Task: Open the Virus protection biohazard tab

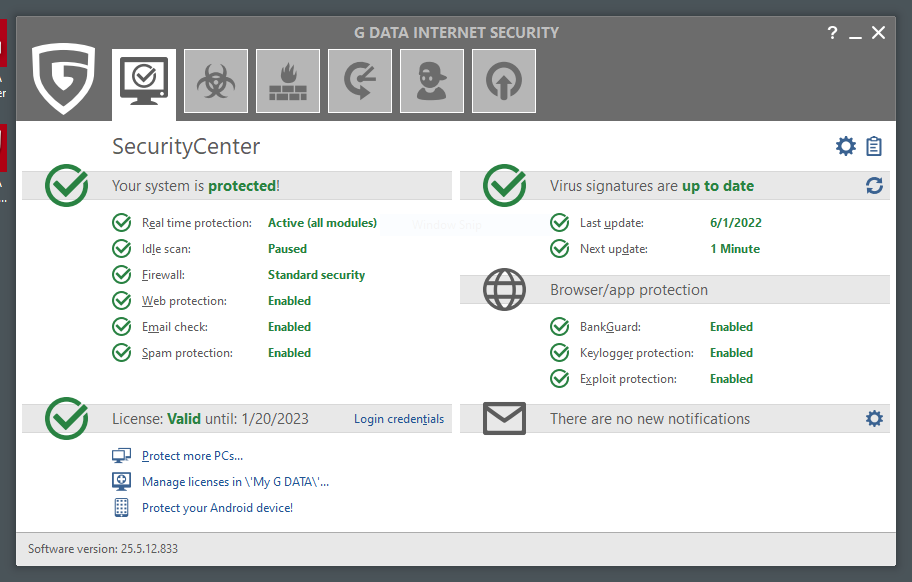Action: pyautogui.click(x=216, y=81)
